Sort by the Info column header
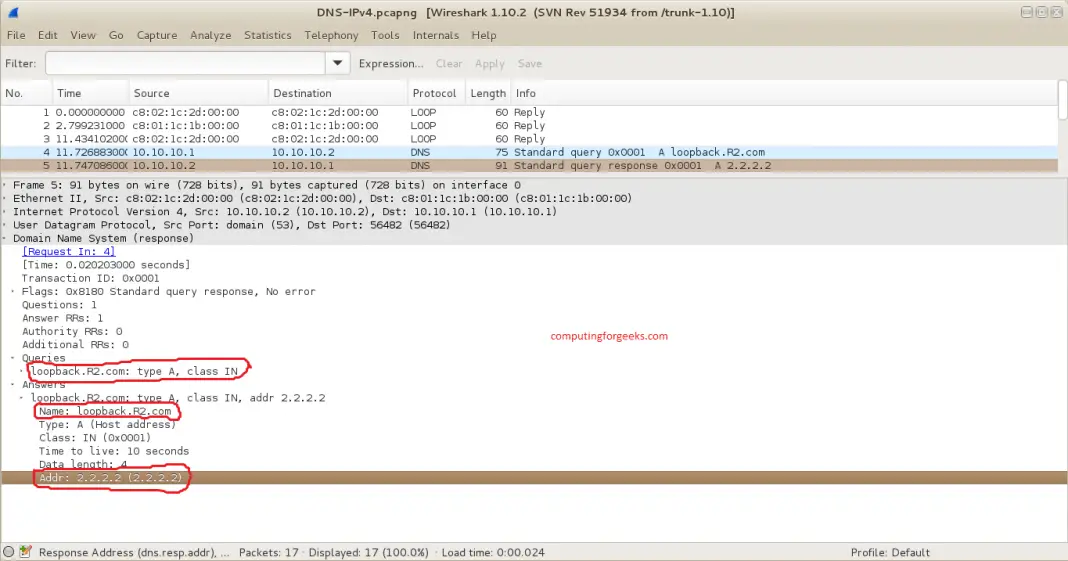 point(783,93)
